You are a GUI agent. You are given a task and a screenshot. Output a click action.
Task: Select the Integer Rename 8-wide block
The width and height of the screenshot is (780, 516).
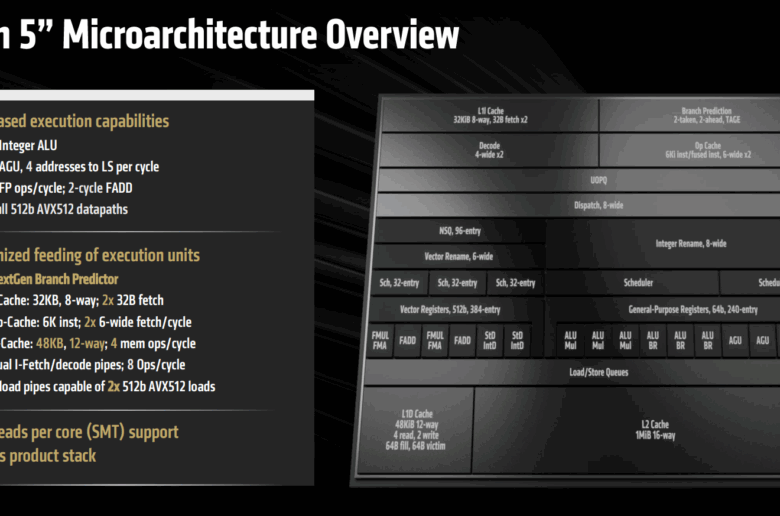coord(690,242)
